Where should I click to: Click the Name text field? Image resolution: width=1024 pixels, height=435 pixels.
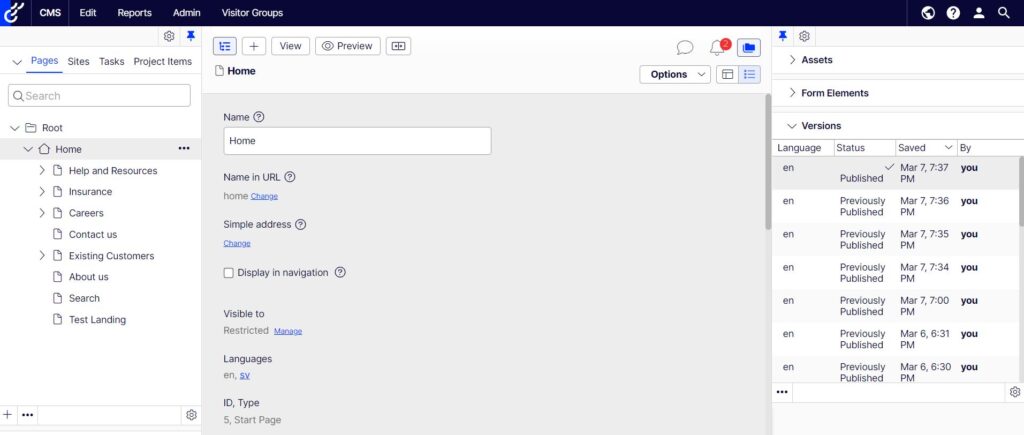(357, 141)
